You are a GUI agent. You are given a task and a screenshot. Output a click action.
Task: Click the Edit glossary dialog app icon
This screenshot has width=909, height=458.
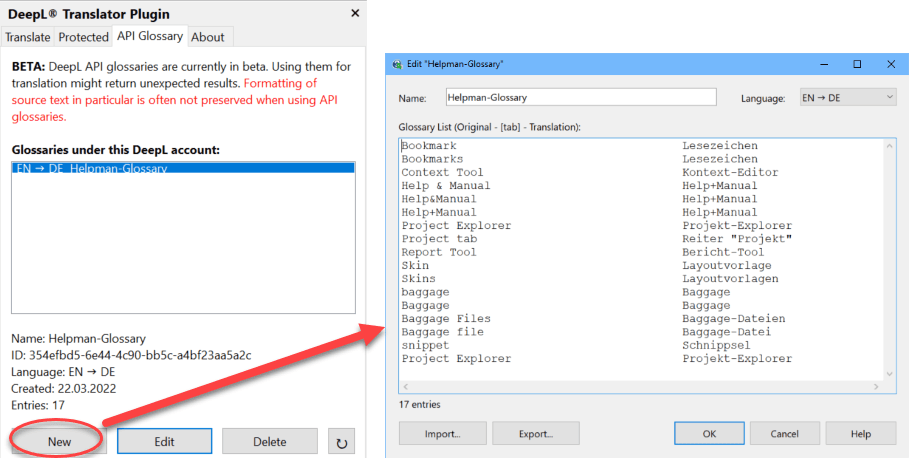click(397, 64)
